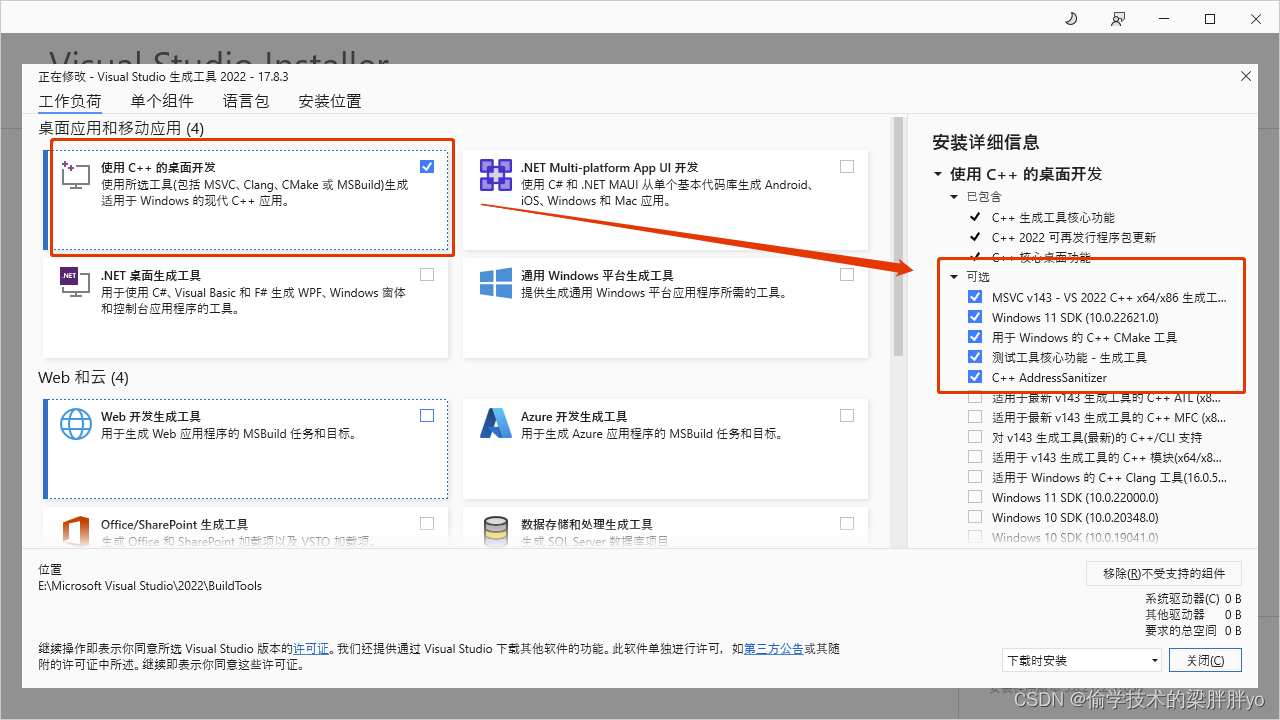Screen dimensions: 1280x720
Task: Toggle the dark theme moon icon
Action: tap(1070, 18)
